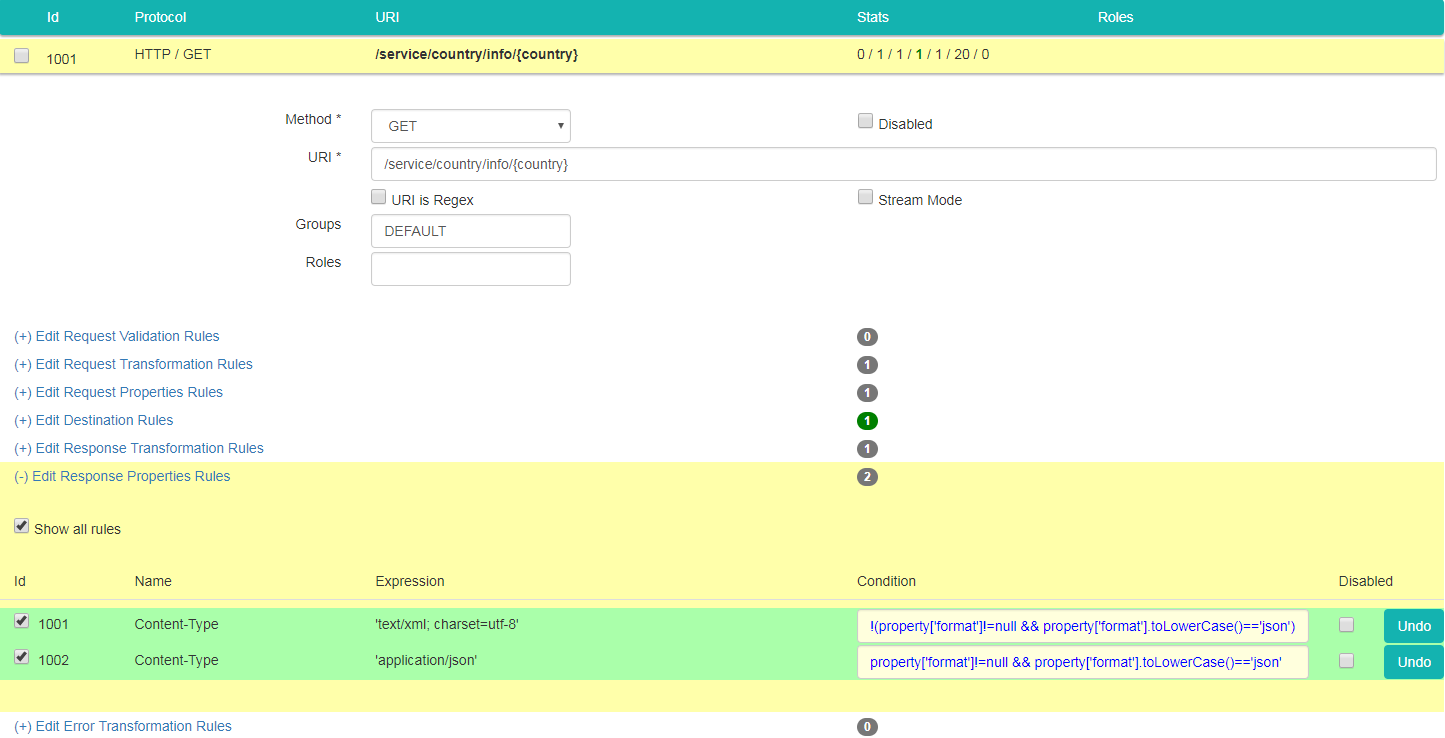
Task: Toggle Disabled checkbox for rule 1002
Action: point(1346,661)
